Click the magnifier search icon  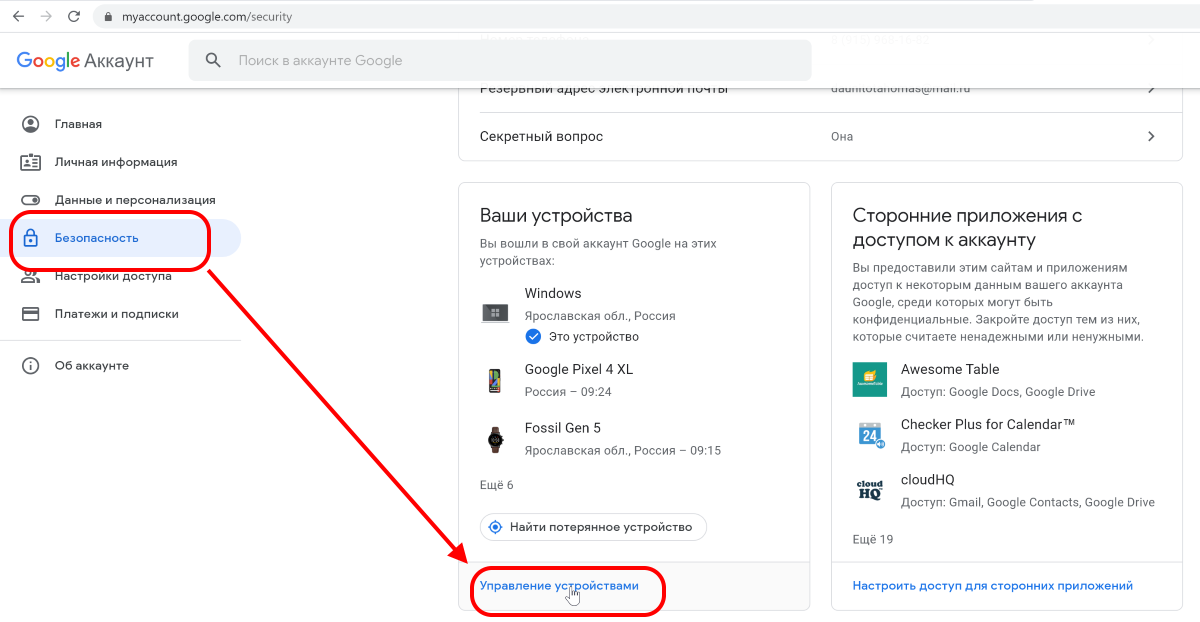213,60
